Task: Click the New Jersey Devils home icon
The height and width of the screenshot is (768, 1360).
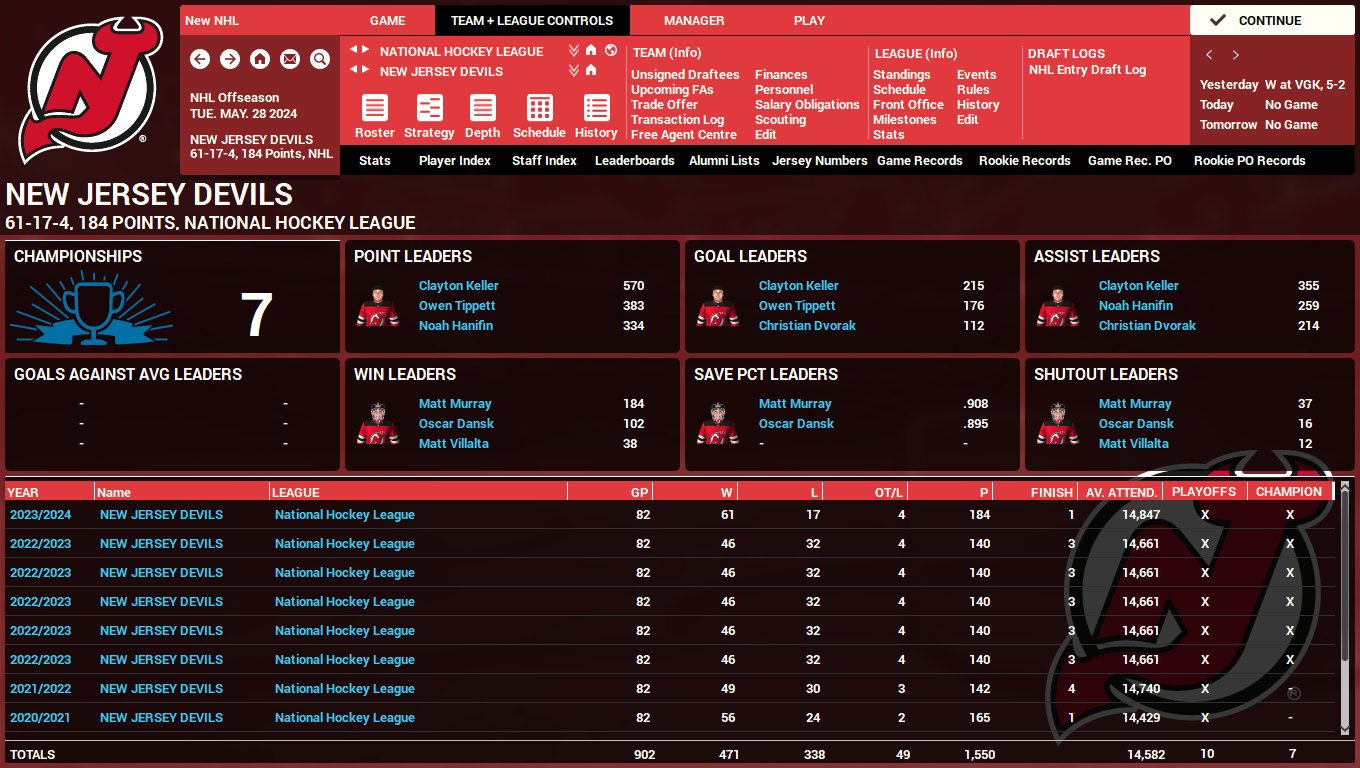Action: click(591, 70)
